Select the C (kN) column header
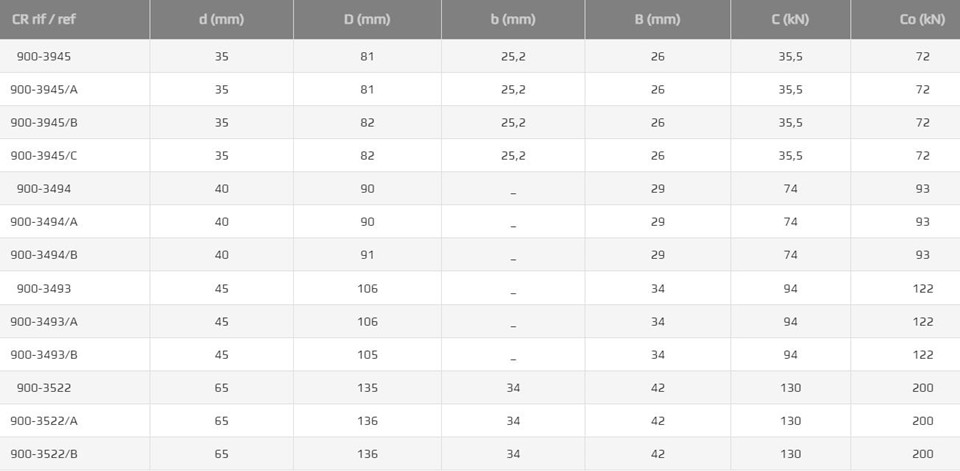The height and width of the screenshot is (471, 960). coord(790,19)
